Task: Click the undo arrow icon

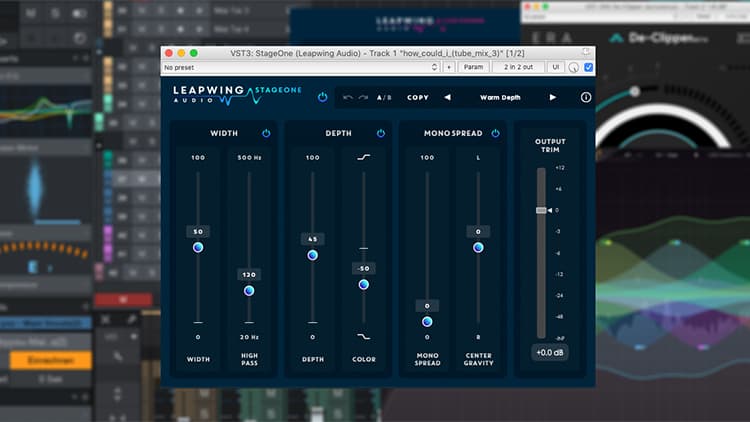Action: click(348, 98)
